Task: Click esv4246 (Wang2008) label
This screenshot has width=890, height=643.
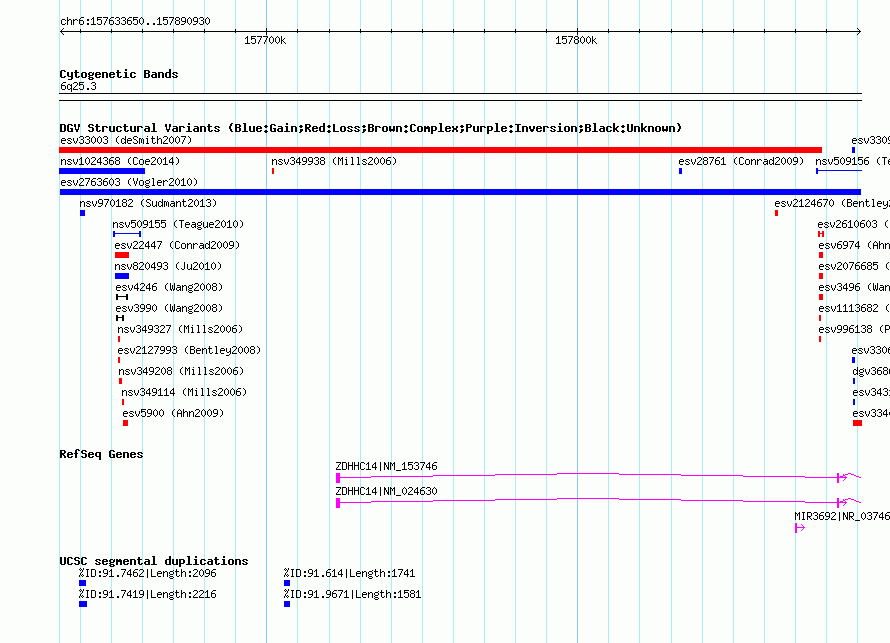Action: pos(169,287)
